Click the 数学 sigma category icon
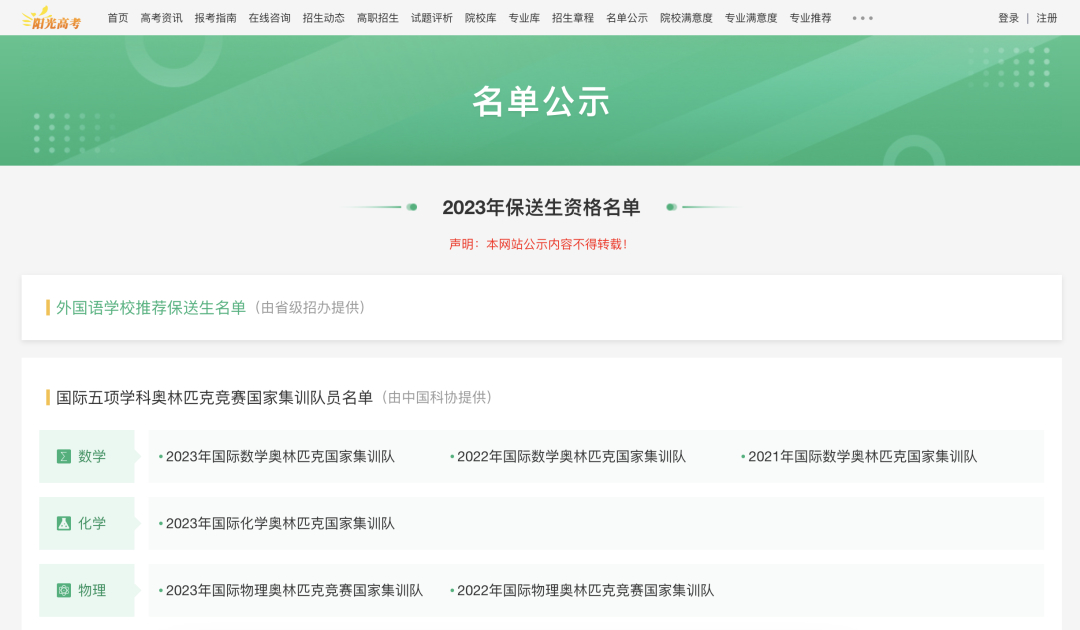The width and height of the screenshot is (1080, 630). 64,457
